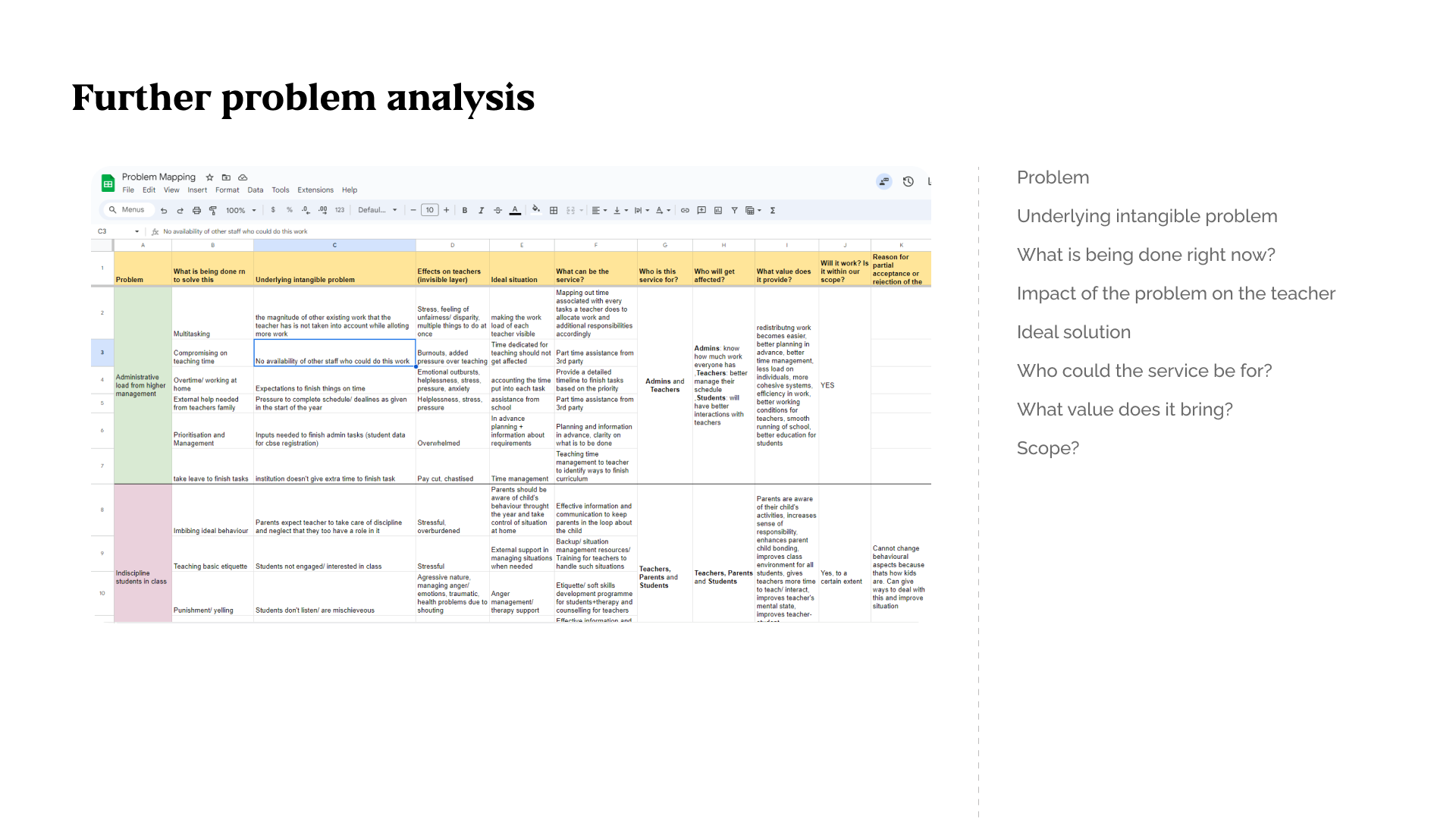The width and height of the screenshot is (1456, 819).
Task: Click the Menus search box
Action: [x=131, y=210]
